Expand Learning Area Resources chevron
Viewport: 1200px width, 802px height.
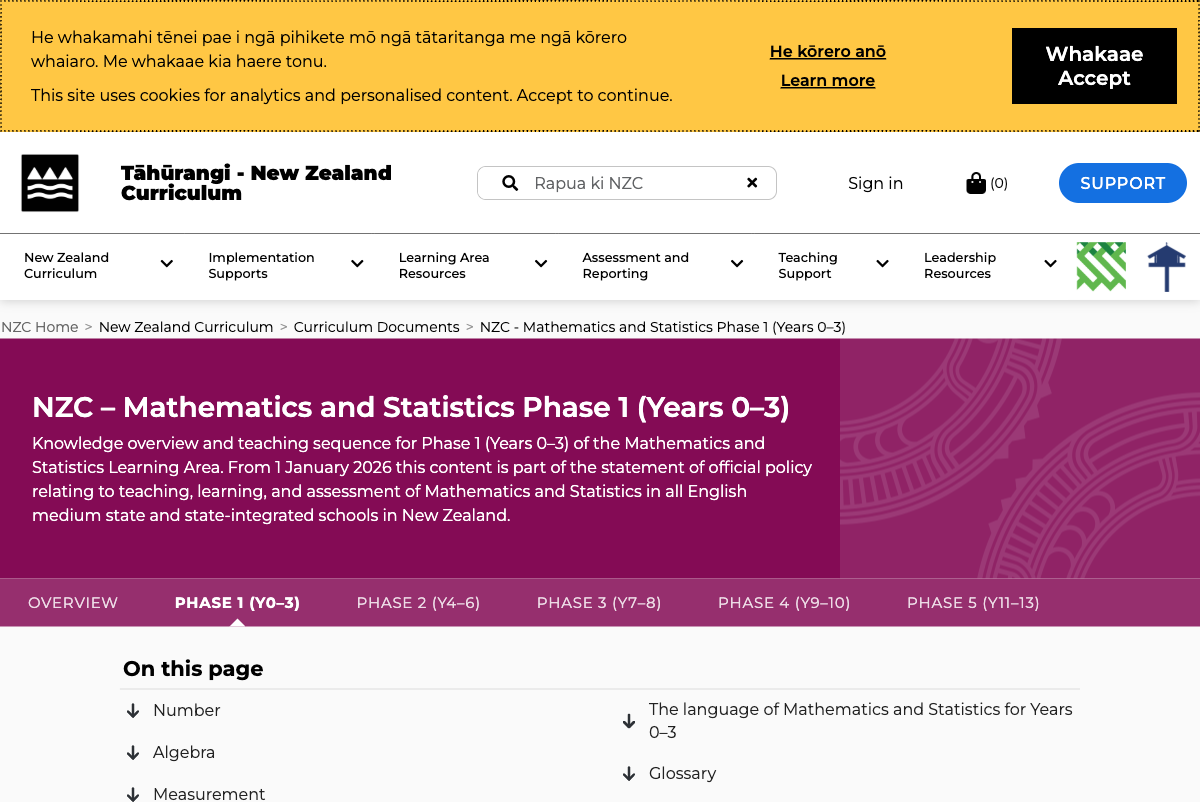pyautogui.click(x=541, y=264)
